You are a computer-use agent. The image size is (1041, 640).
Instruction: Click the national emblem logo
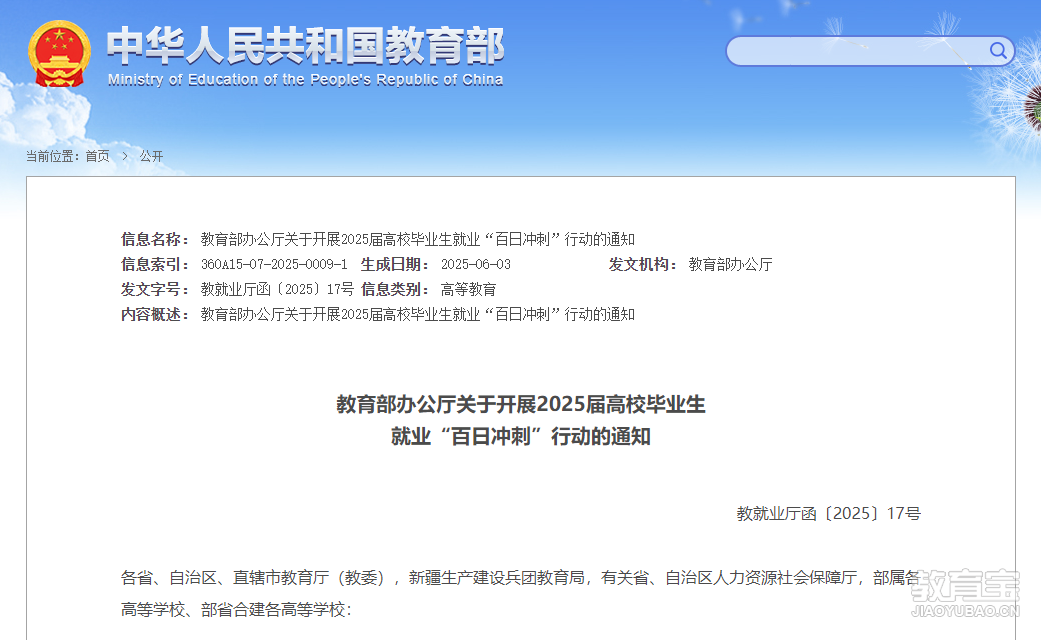(59, 54)
